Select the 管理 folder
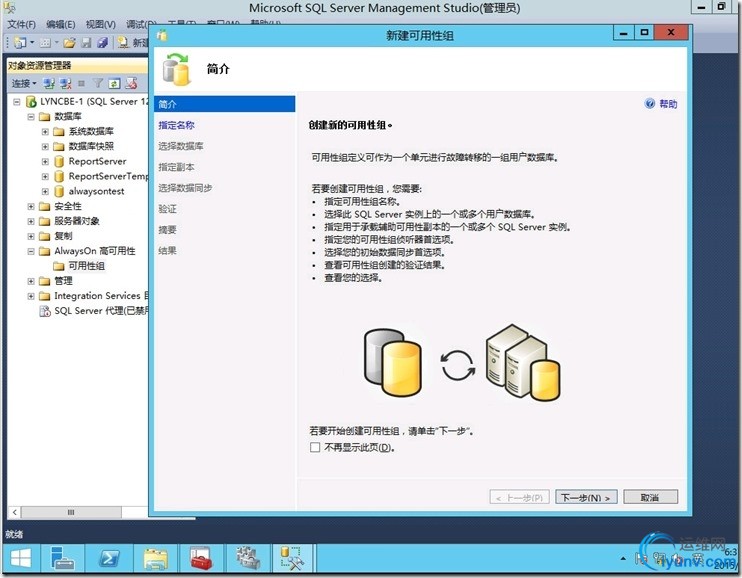The width and height of the screenshot is (742, 578). 63,281
